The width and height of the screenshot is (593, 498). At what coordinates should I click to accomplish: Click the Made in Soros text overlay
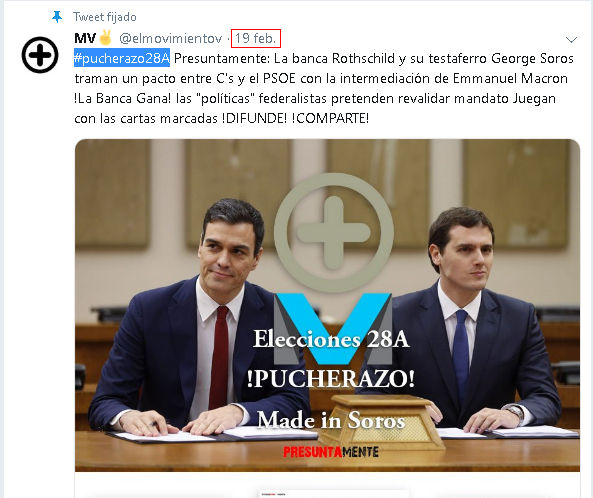coord(331,420)
